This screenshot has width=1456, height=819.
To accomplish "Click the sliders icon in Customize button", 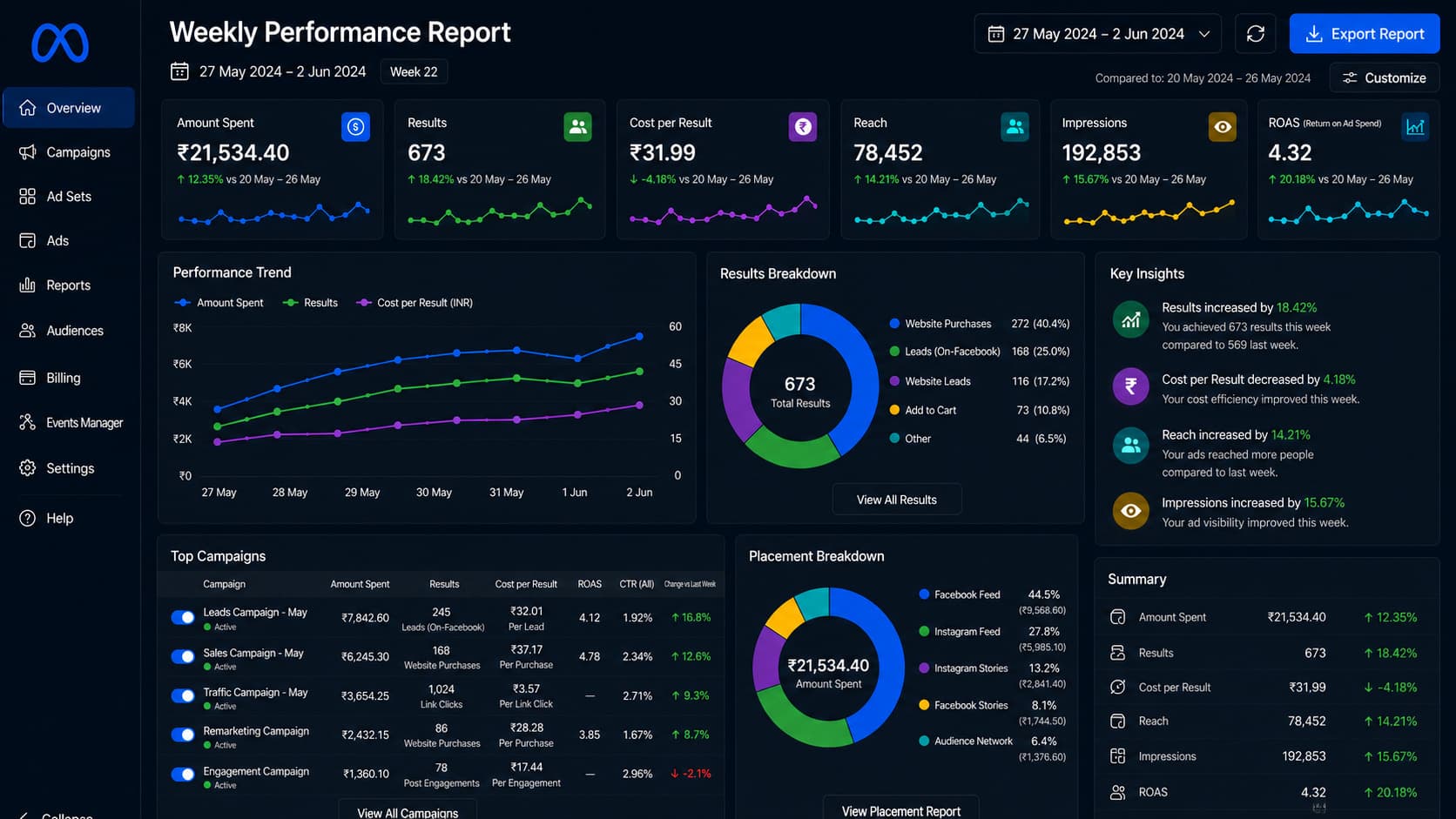I will pyautogui.click(x=1350, y=77).
